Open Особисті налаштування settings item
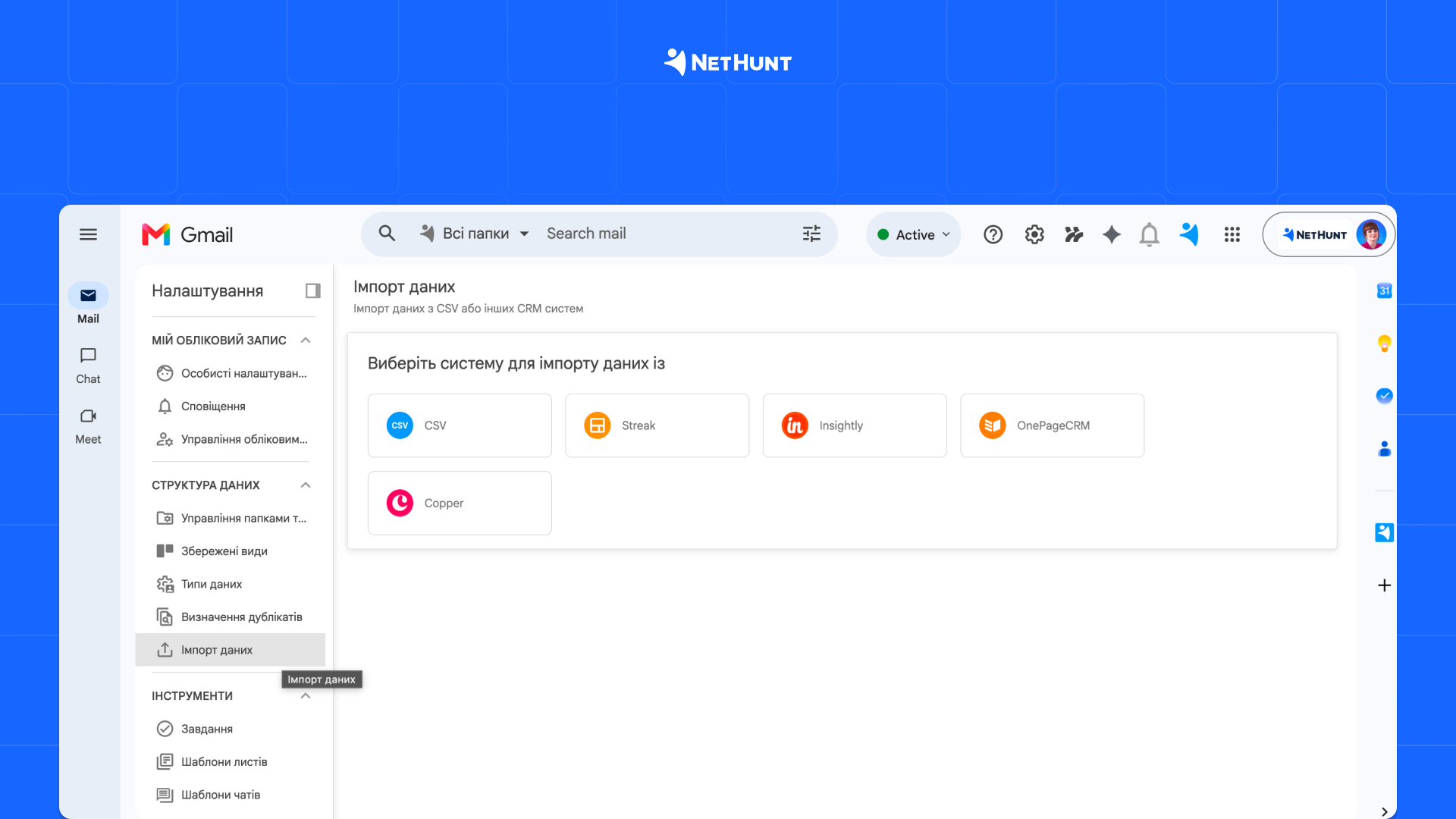The height and width of the screenshot is (819, 1456). click(231, 373)
